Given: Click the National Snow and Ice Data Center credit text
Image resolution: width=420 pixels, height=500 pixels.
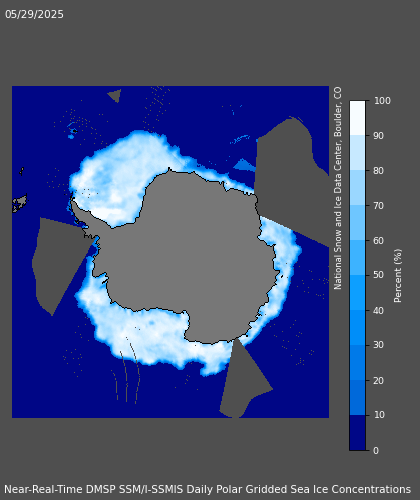Looking at the screenshot, I should tap(338, 188).
